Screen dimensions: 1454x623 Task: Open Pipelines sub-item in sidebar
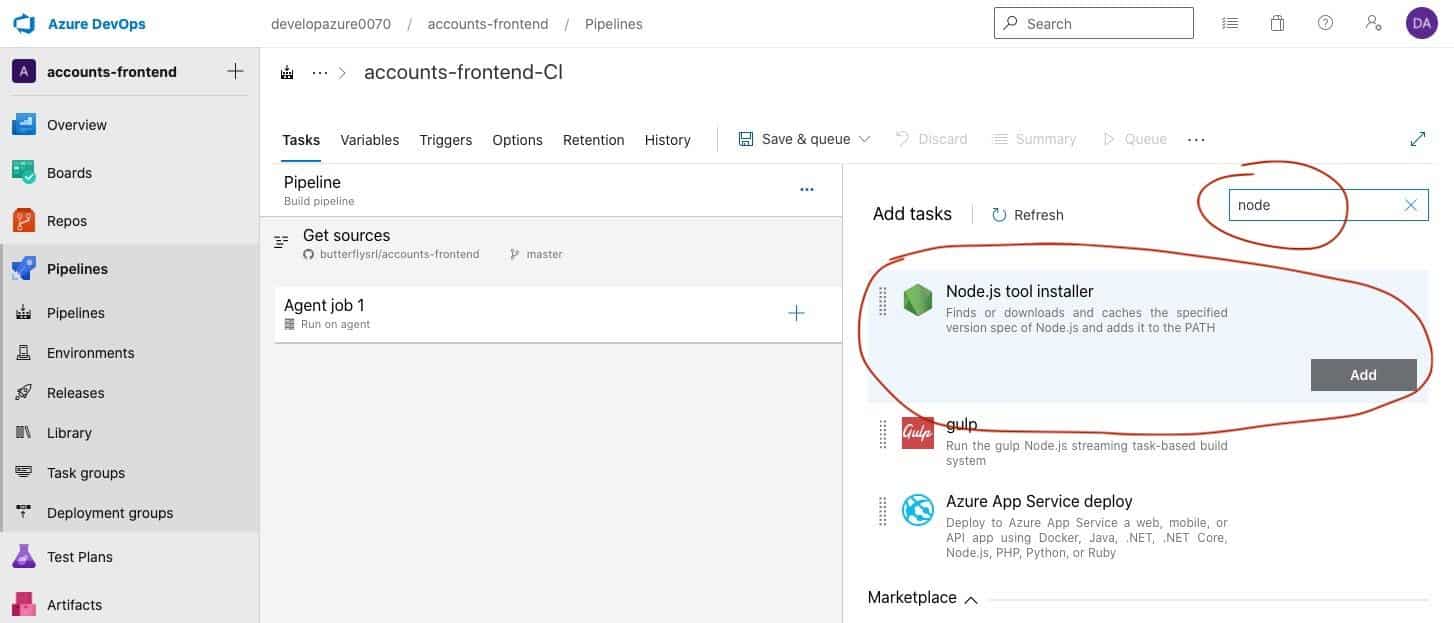[x=76, y=313]
